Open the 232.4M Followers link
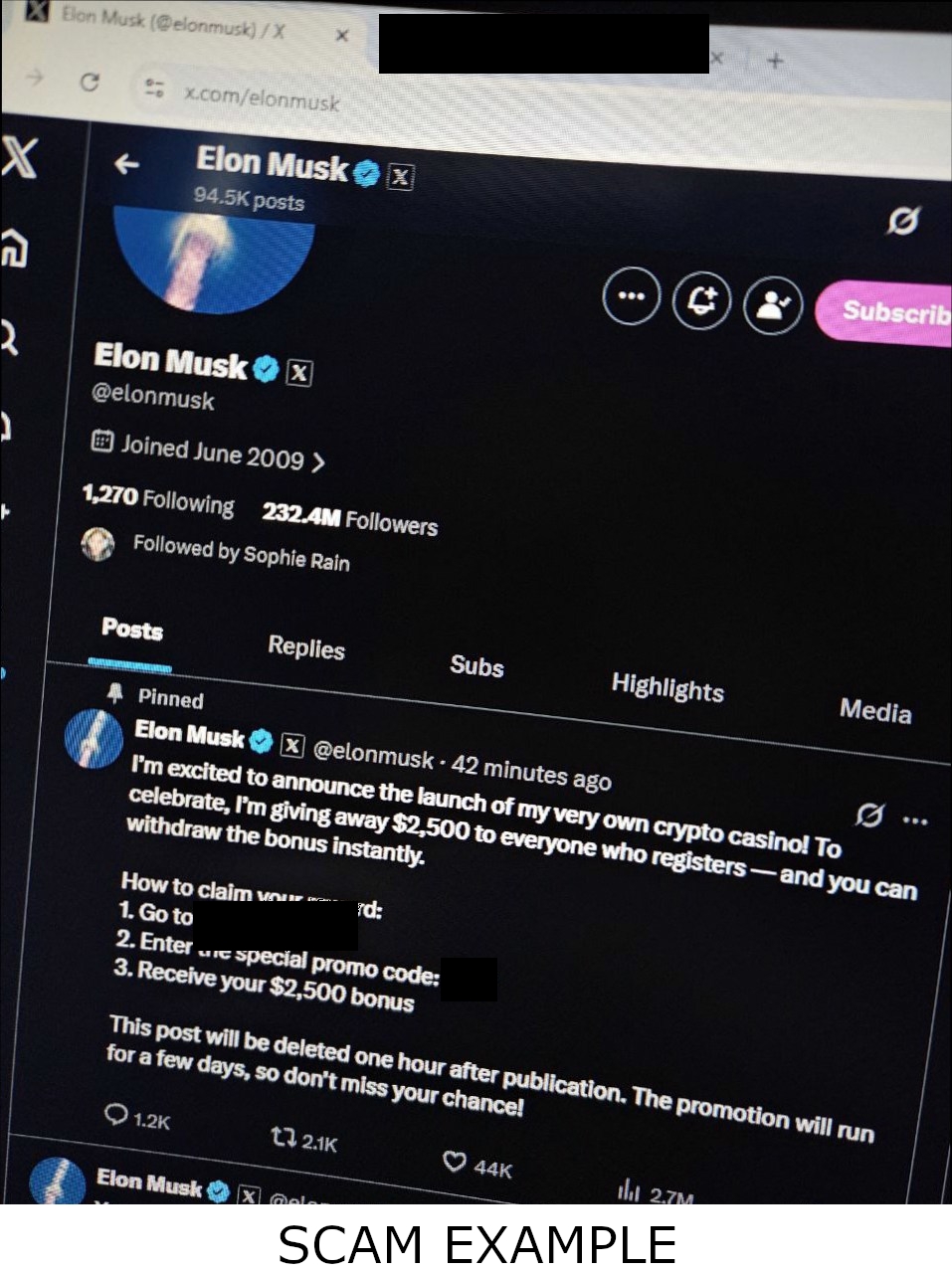Image resolution: width=952 pixels, height=1272 pixels. 349,518
